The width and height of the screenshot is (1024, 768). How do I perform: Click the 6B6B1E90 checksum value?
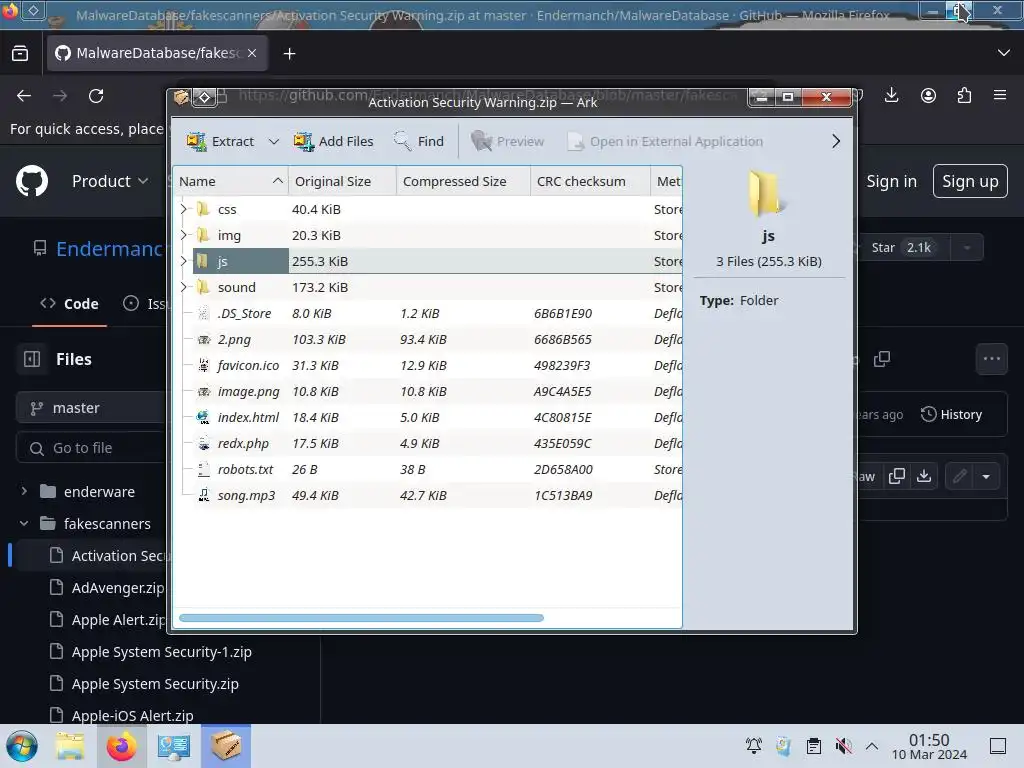tap(563, 313)
